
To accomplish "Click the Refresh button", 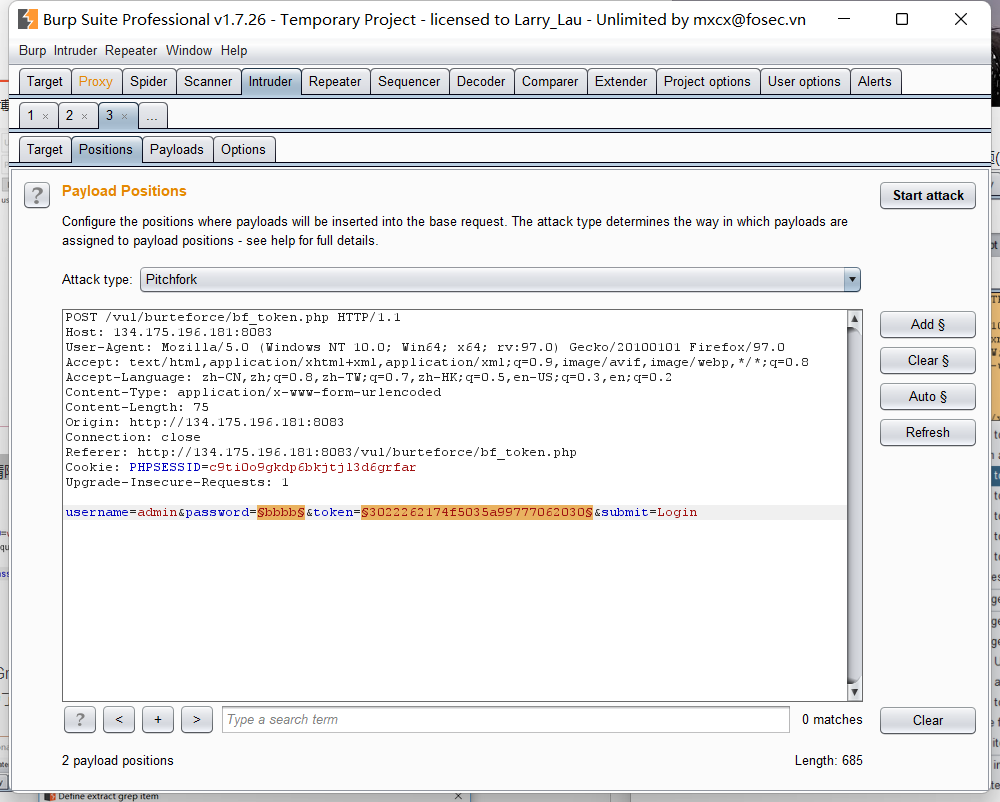I will [x=928, y=432].
